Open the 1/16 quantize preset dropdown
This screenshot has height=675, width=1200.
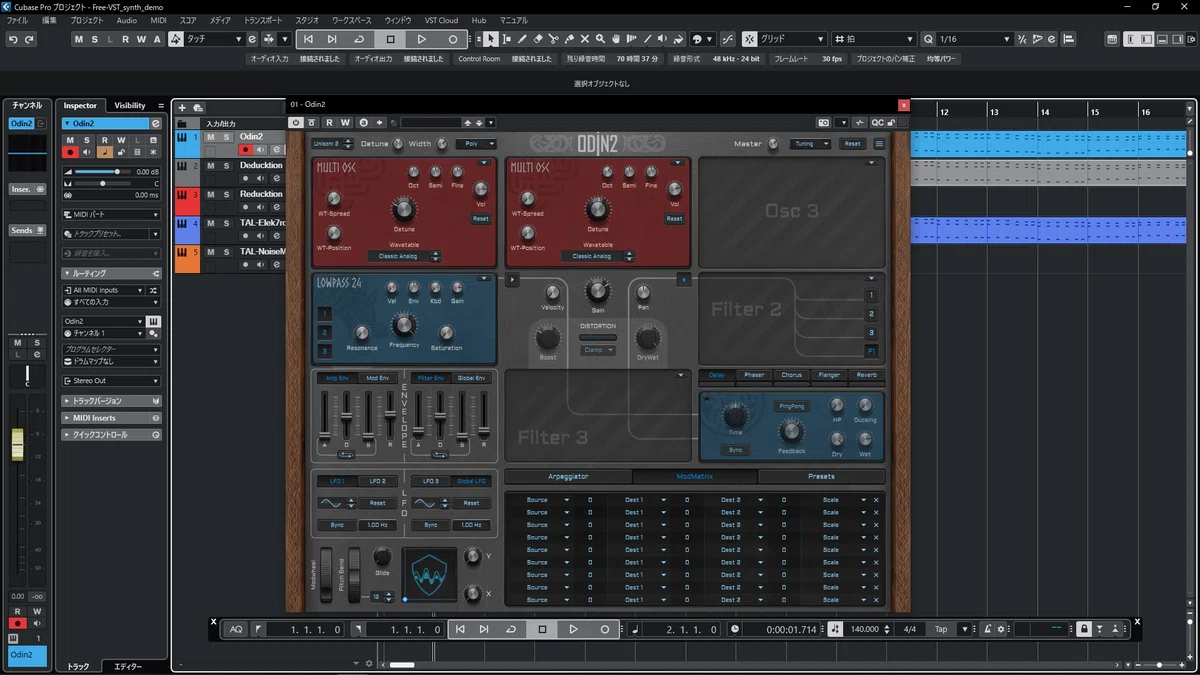coord(973,39)
